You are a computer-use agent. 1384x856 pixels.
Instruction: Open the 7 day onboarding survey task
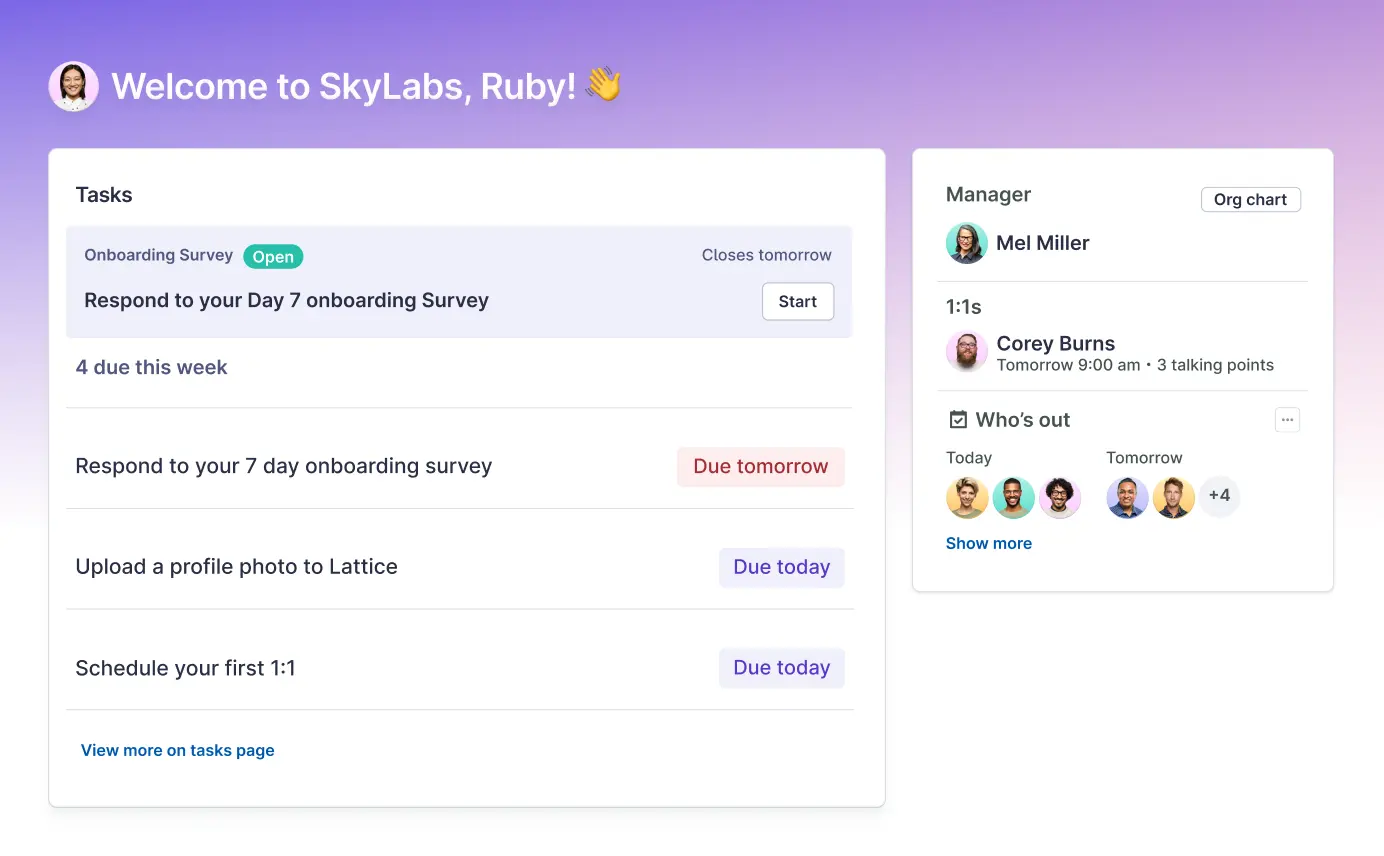pyautogui.click(x=283, y=467)
